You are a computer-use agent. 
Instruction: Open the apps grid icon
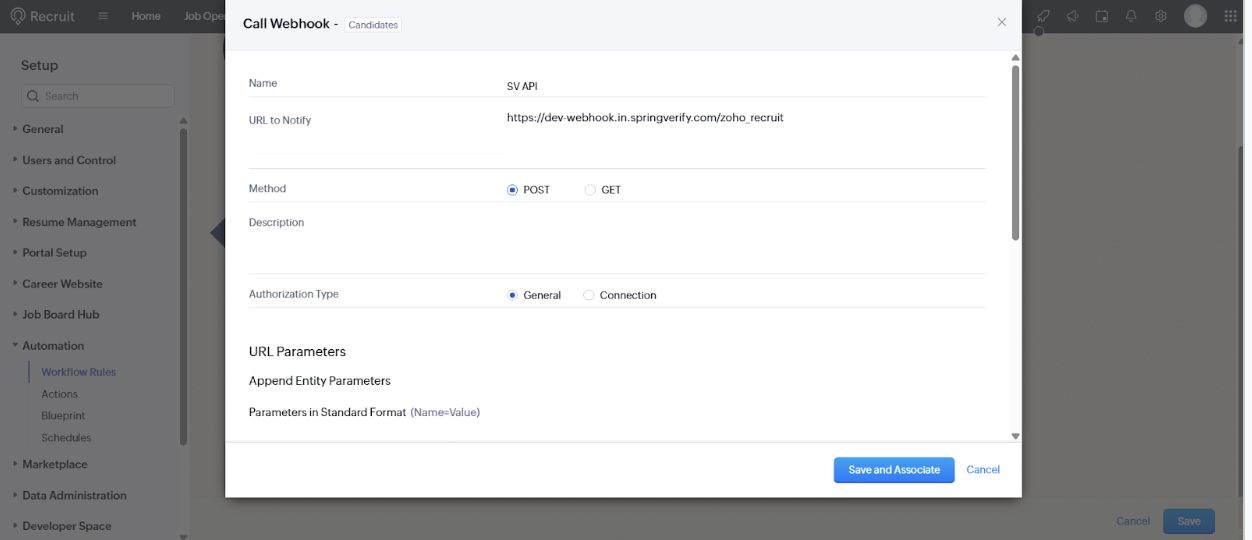pos(1231,16)
